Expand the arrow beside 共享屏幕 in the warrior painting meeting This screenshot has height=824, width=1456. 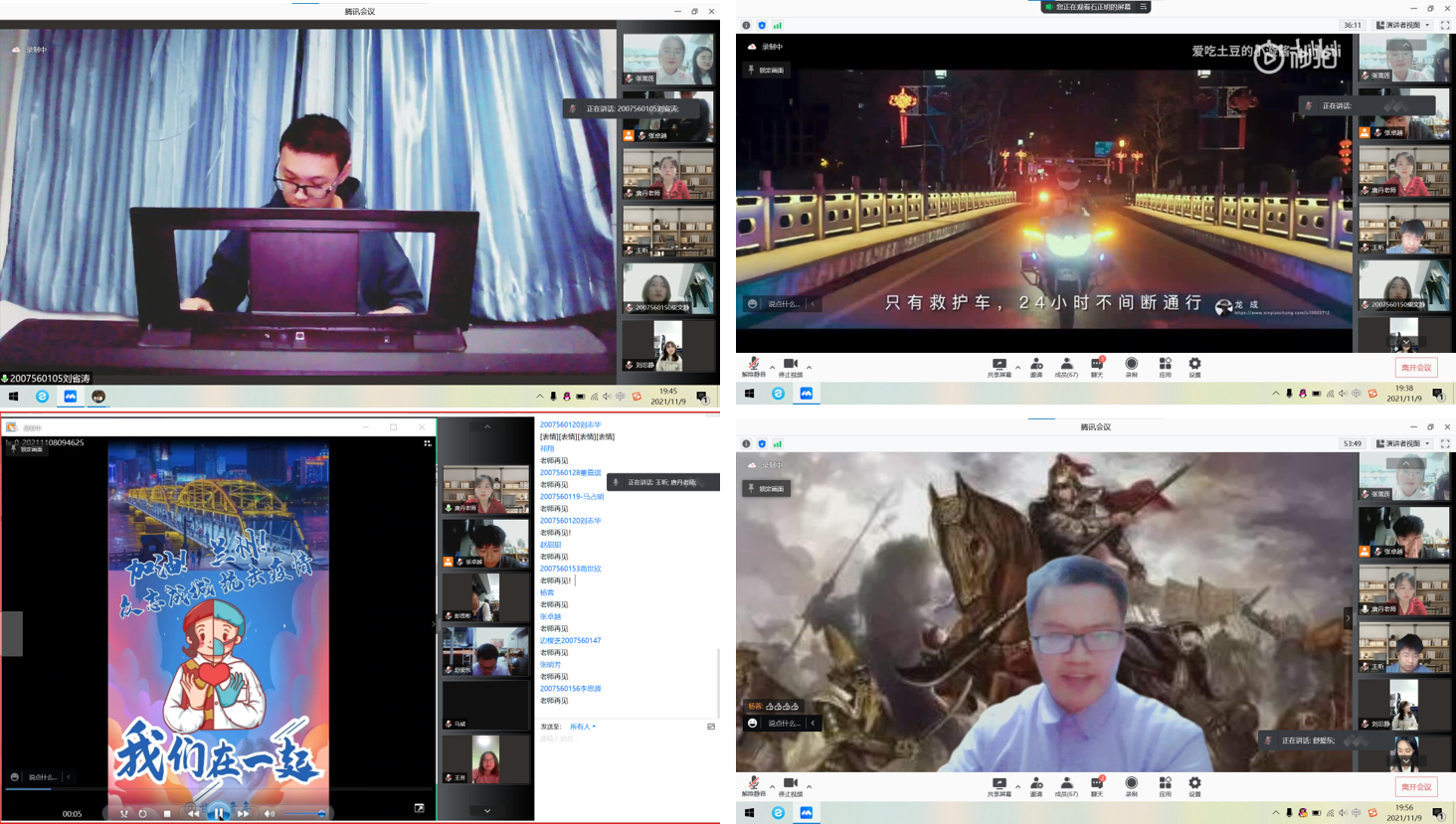1017,786
